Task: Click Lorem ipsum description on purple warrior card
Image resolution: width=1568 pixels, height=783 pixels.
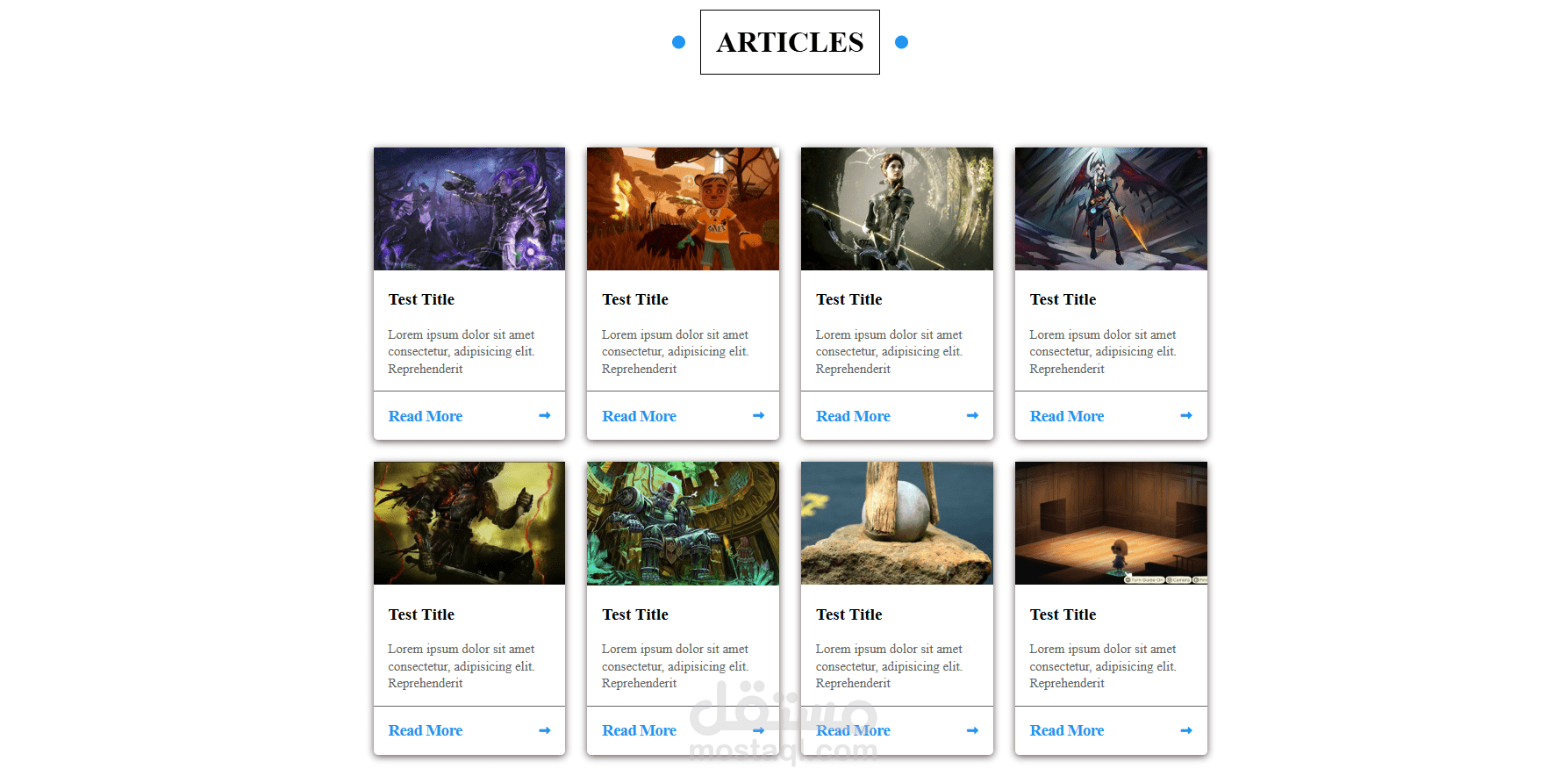Action: pyautogui.click(x=462, y=352)
